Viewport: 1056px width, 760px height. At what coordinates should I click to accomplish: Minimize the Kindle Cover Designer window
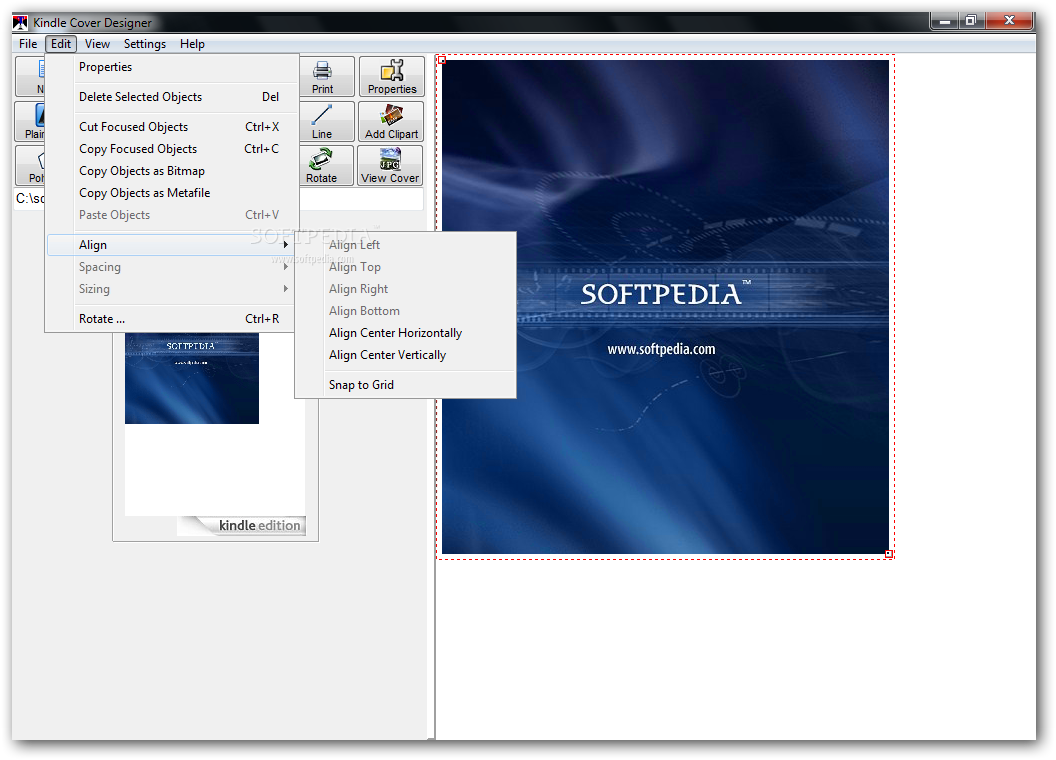click(946, 21)
